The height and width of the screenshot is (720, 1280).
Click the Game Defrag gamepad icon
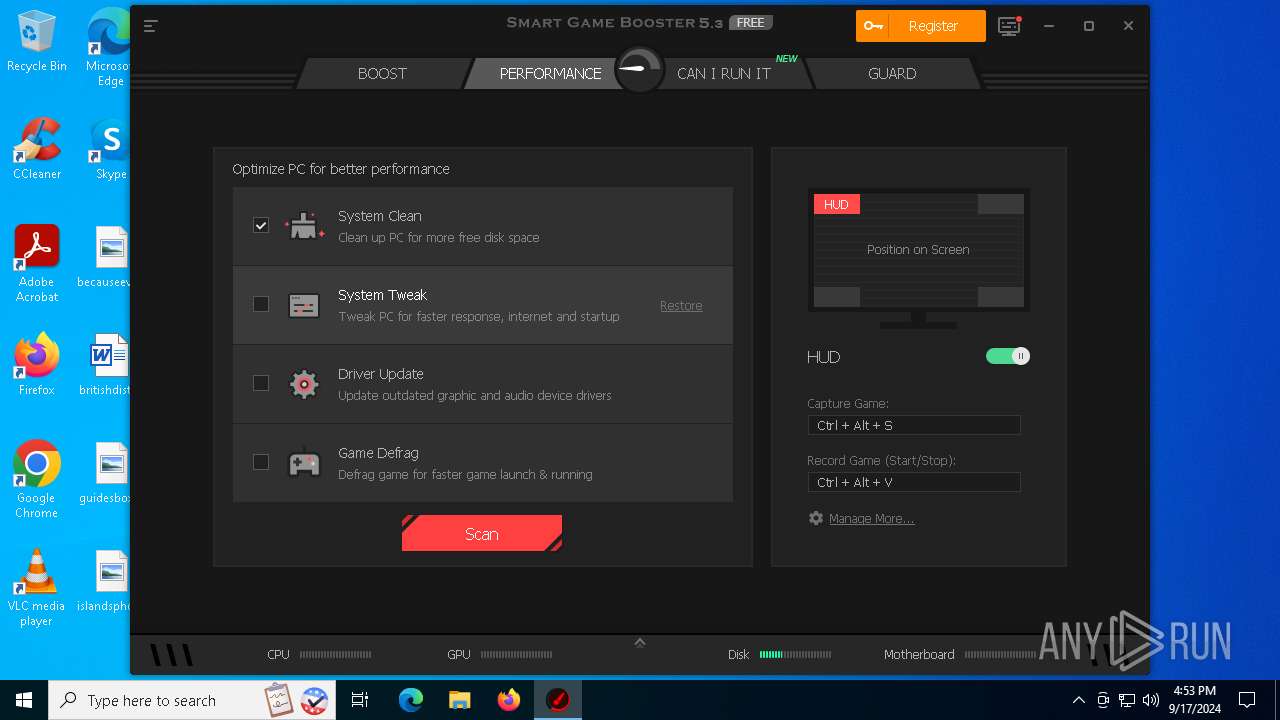(304, 463)
